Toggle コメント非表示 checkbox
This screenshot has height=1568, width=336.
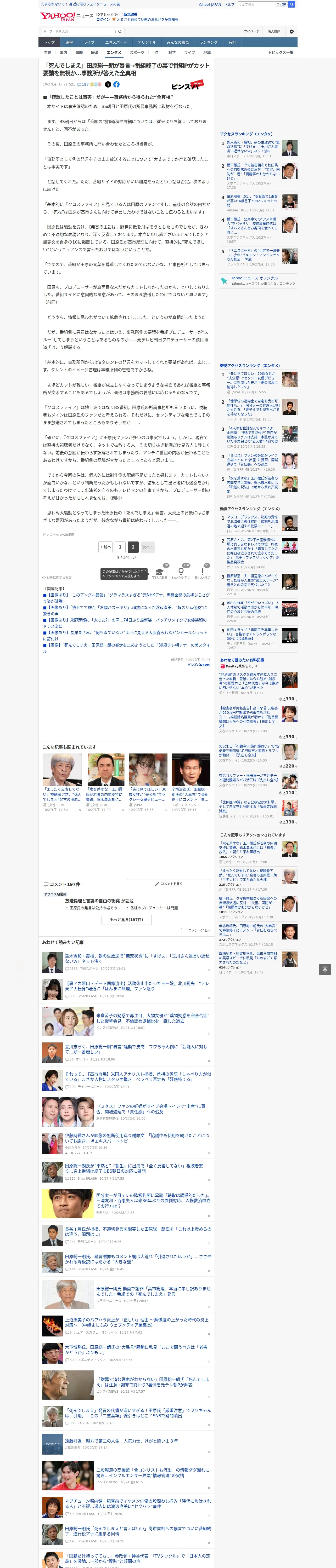[183, 930]
